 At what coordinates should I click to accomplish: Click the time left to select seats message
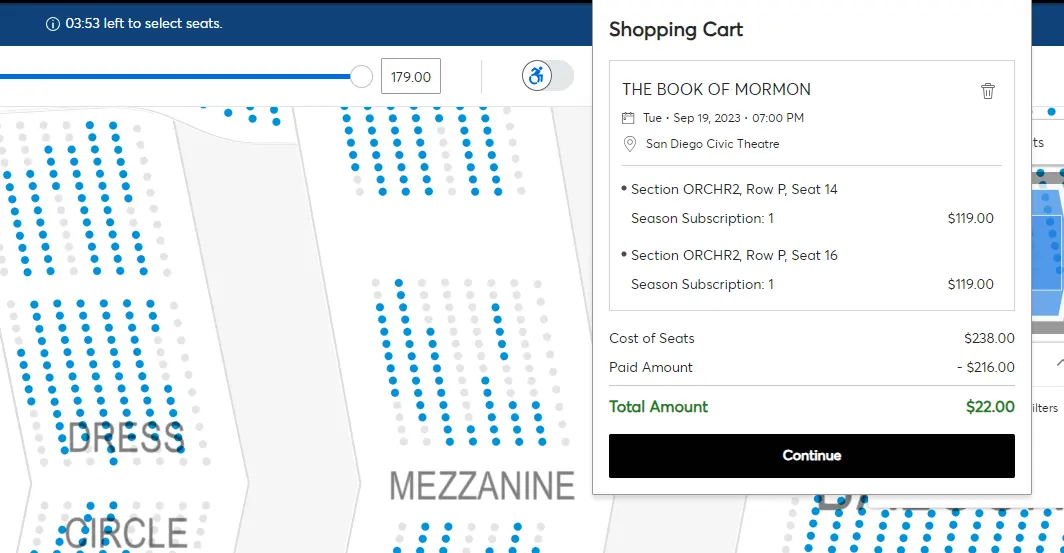point(144,24)
